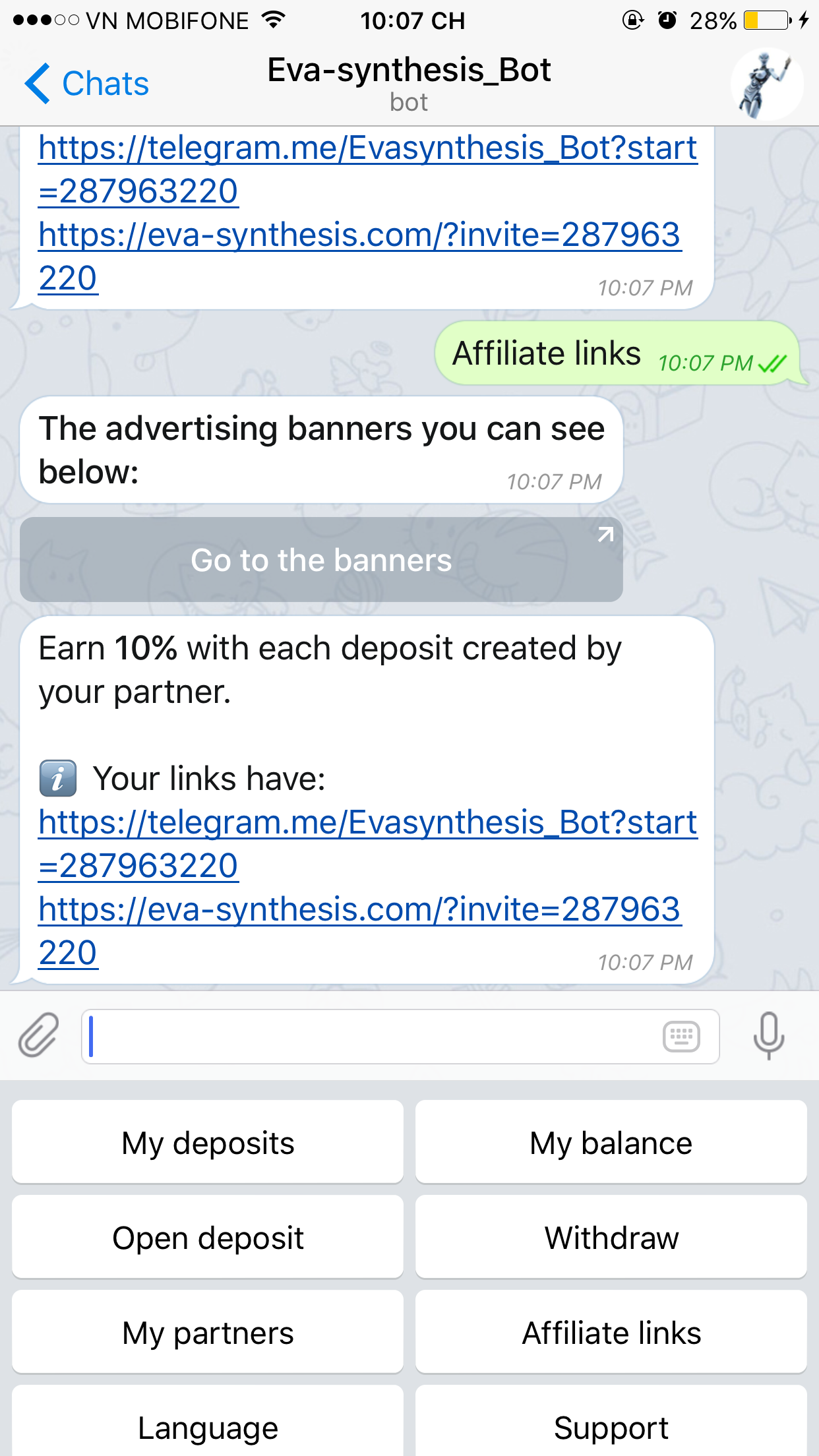
Task: Click the blue info emoji icon
Action: (x=58, y=779)
